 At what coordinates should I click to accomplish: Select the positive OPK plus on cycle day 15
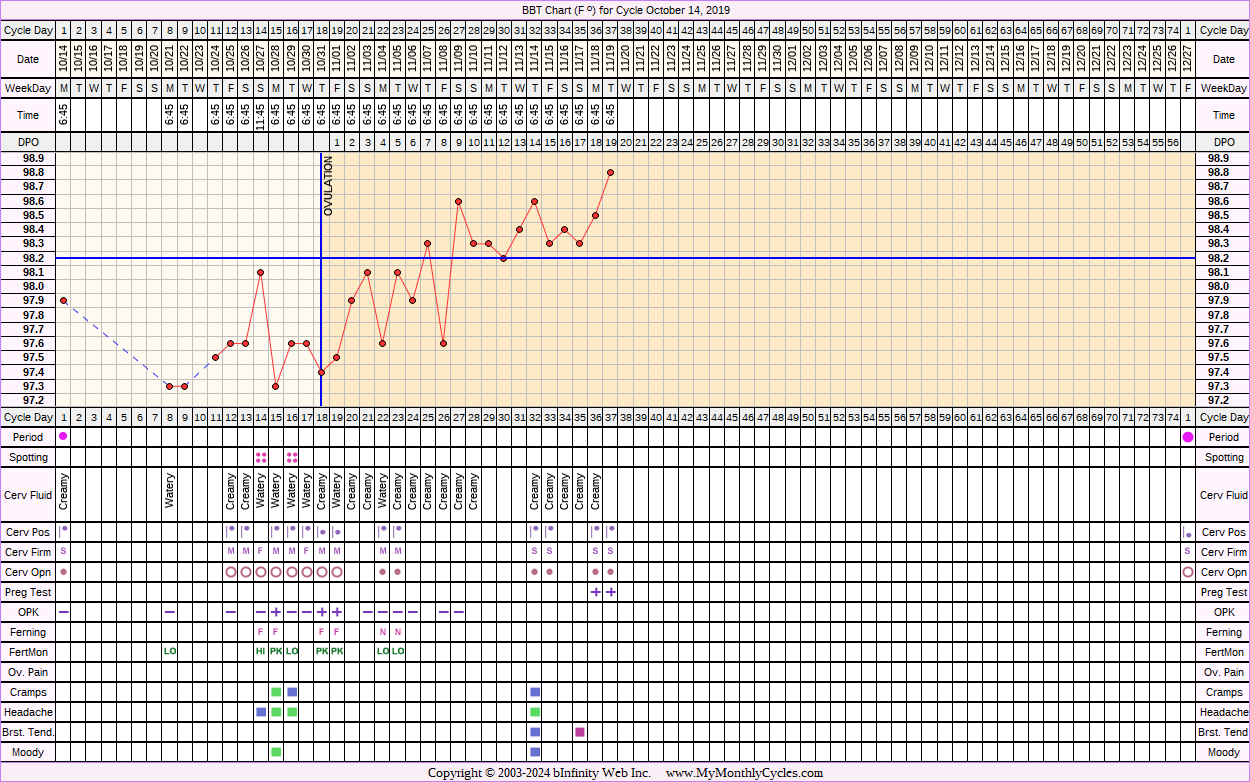(x=276, y=612)
